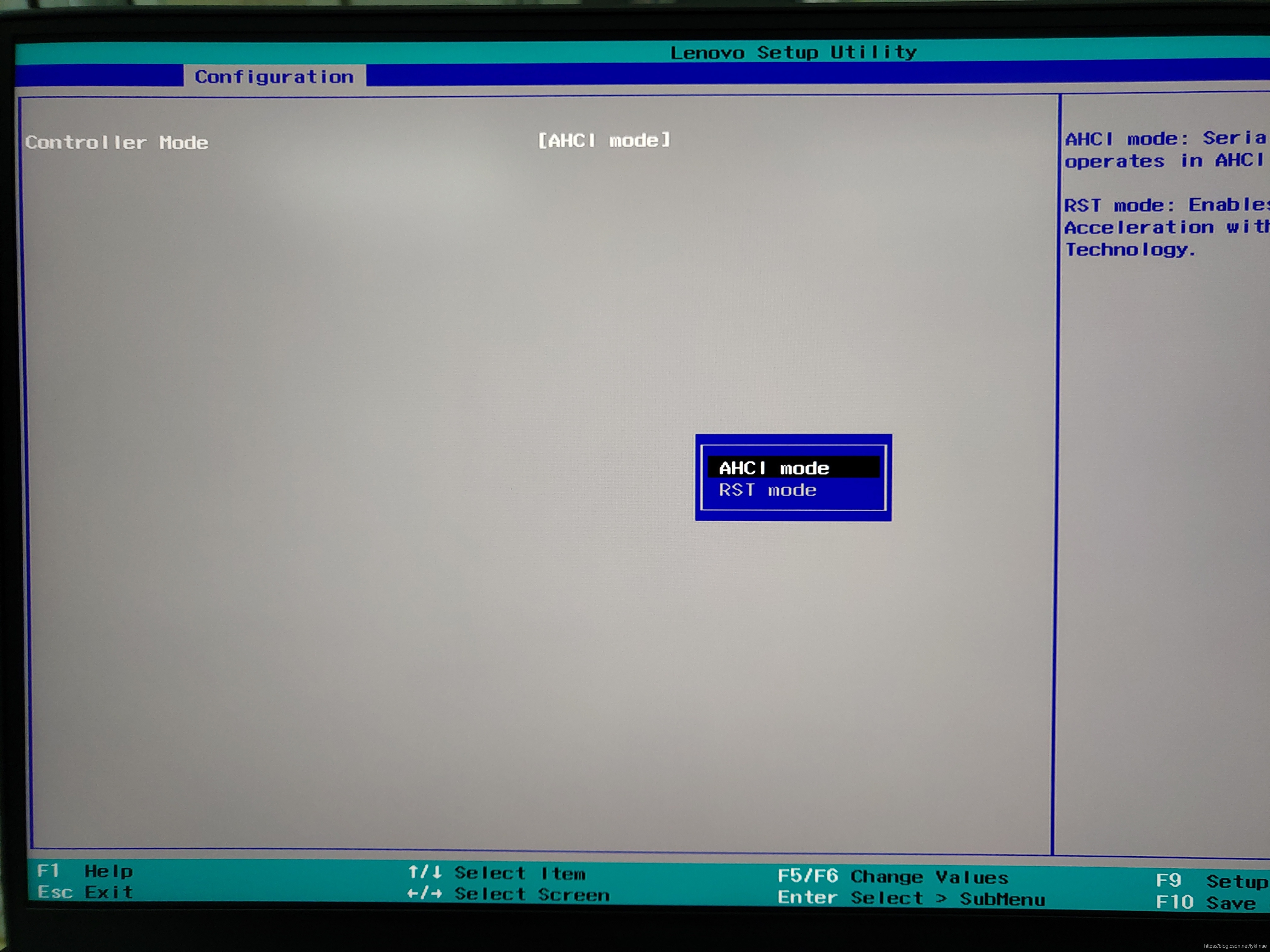Screen dimensions: 1270x952
Task: Click the Lenovo Setup Utility title
Action: coord(793,52)
